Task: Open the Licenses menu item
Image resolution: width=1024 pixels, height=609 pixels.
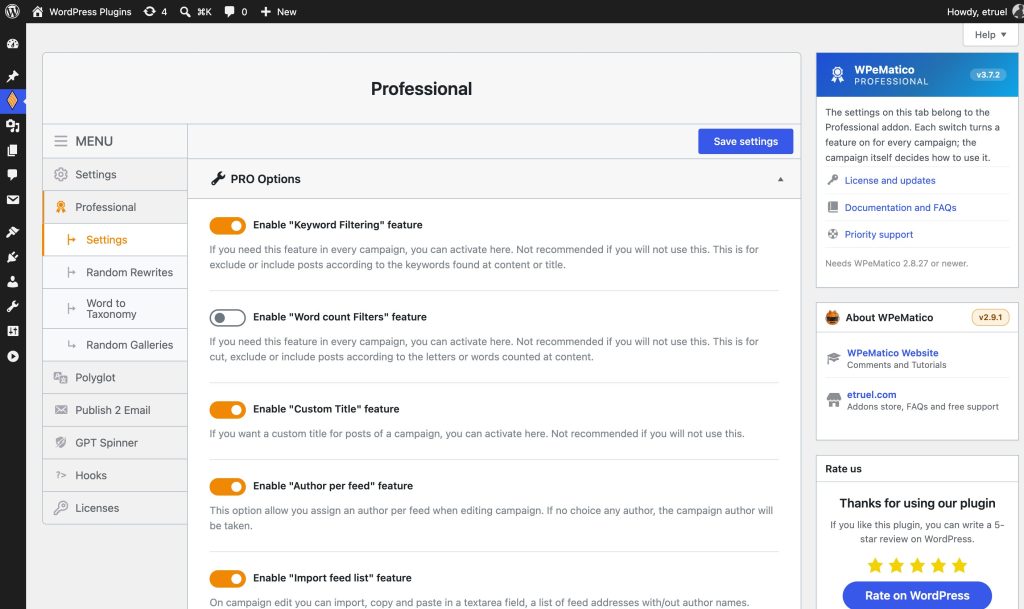Action: [x=115, y=508]
